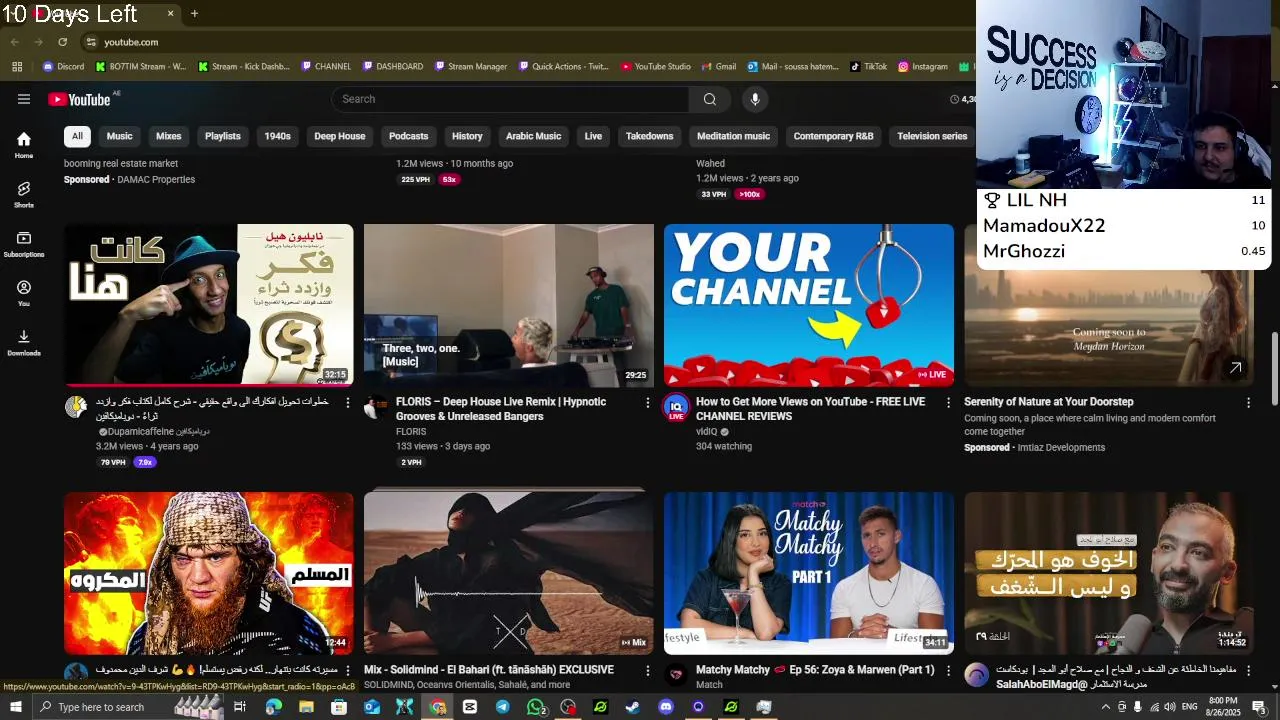Select the Live filter chip

(593, 136)
